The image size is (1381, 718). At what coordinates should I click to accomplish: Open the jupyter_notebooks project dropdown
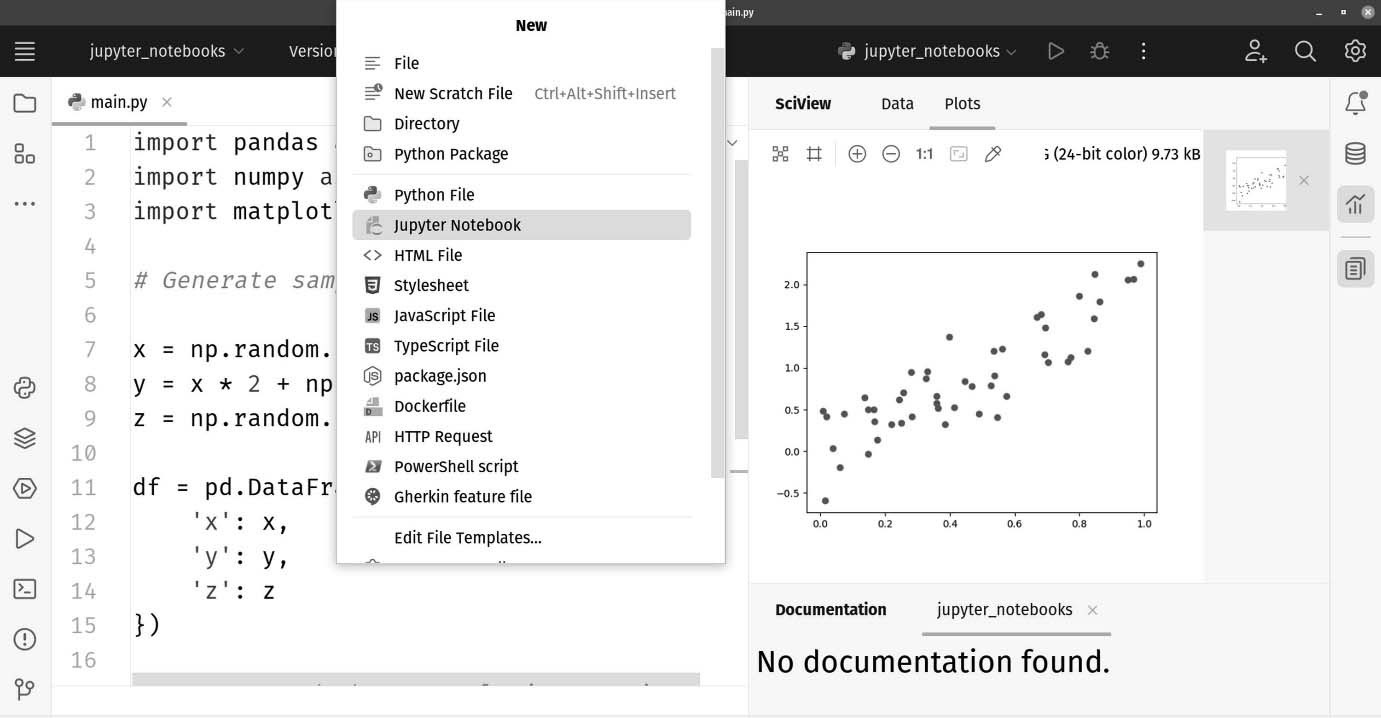pyautogui.click(x=166, y=50)
